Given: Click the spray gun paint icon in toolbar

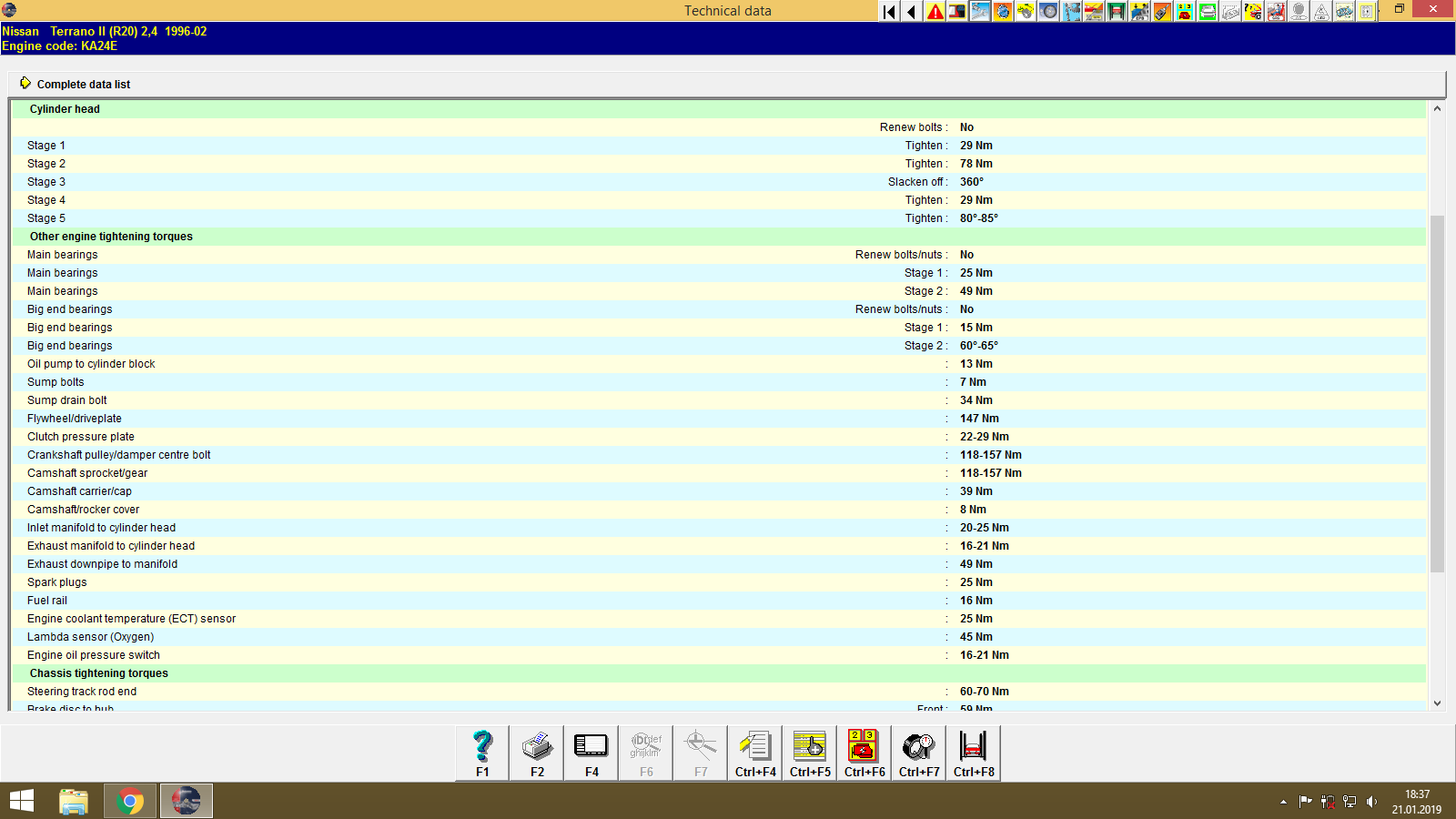Looking at the screenshot, I should pyautogui.click(x=1162, y=12).
